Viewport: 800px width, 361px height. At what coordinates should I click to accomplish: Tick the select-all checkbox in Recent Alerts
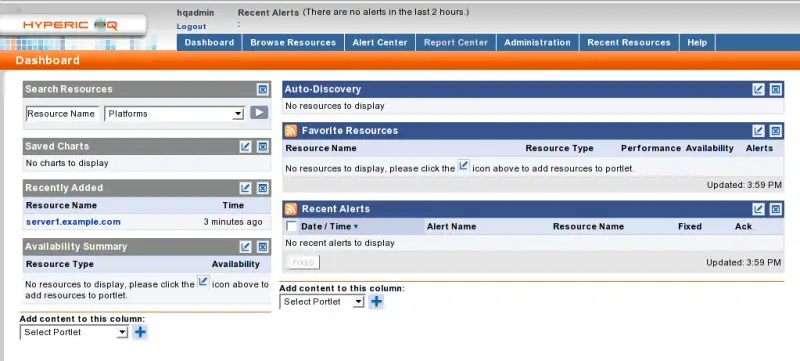tap(291, 226)
